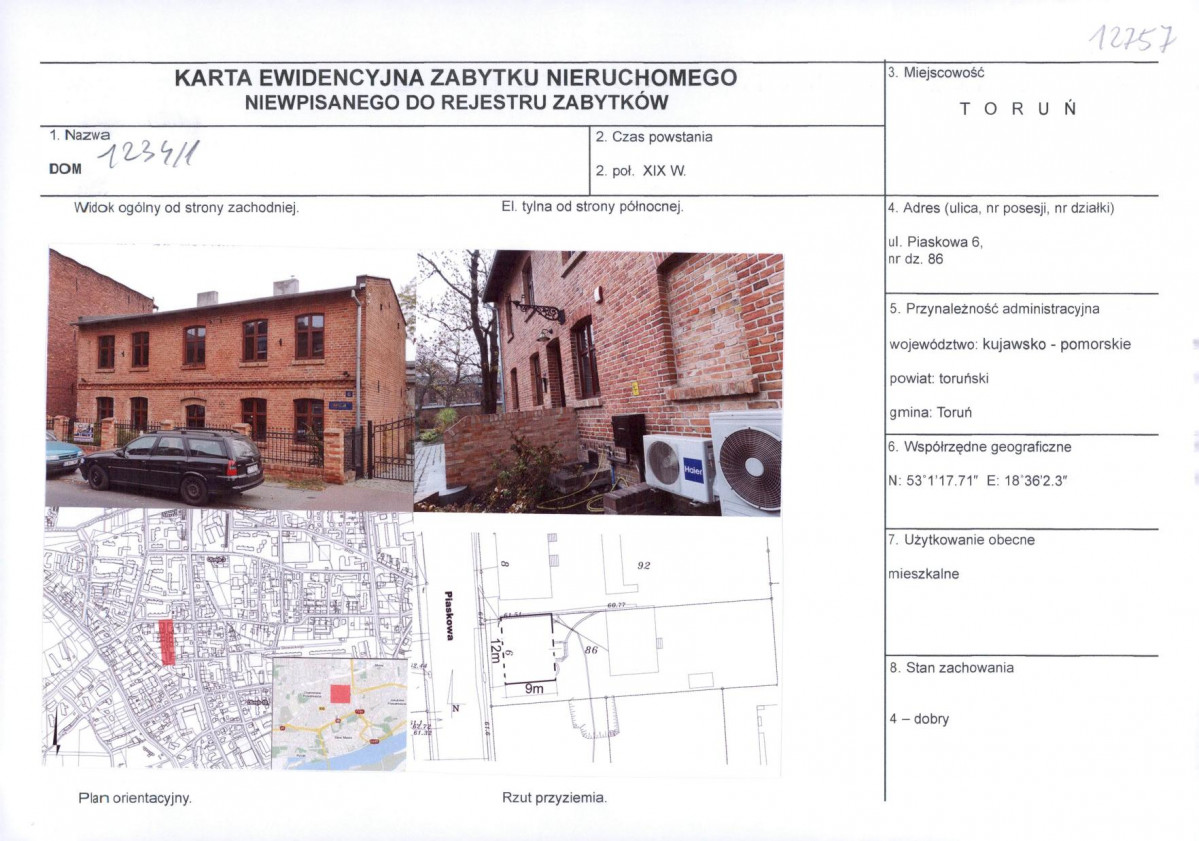
Task: Click the condition value '4 – dobry'
Action: pos(919,719)
